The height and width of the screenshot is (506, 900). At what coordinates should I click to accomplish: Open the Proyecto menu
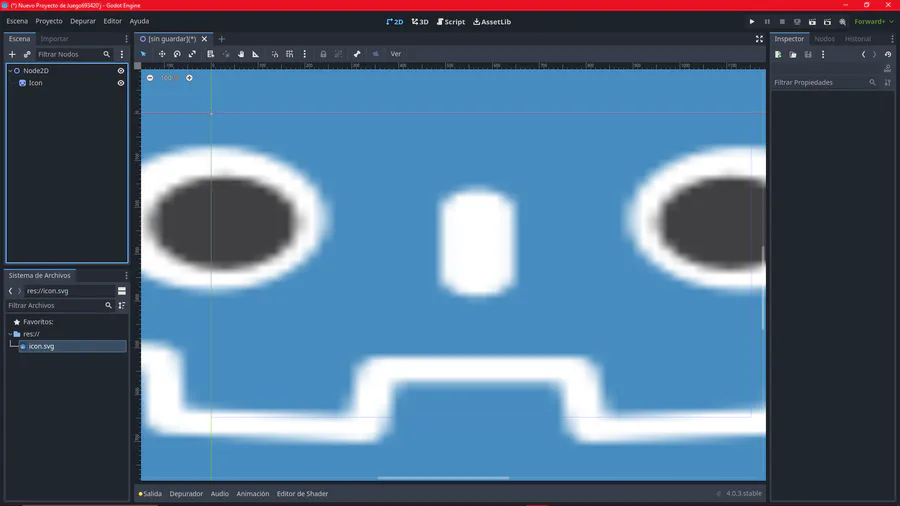(x=49, y=21)
